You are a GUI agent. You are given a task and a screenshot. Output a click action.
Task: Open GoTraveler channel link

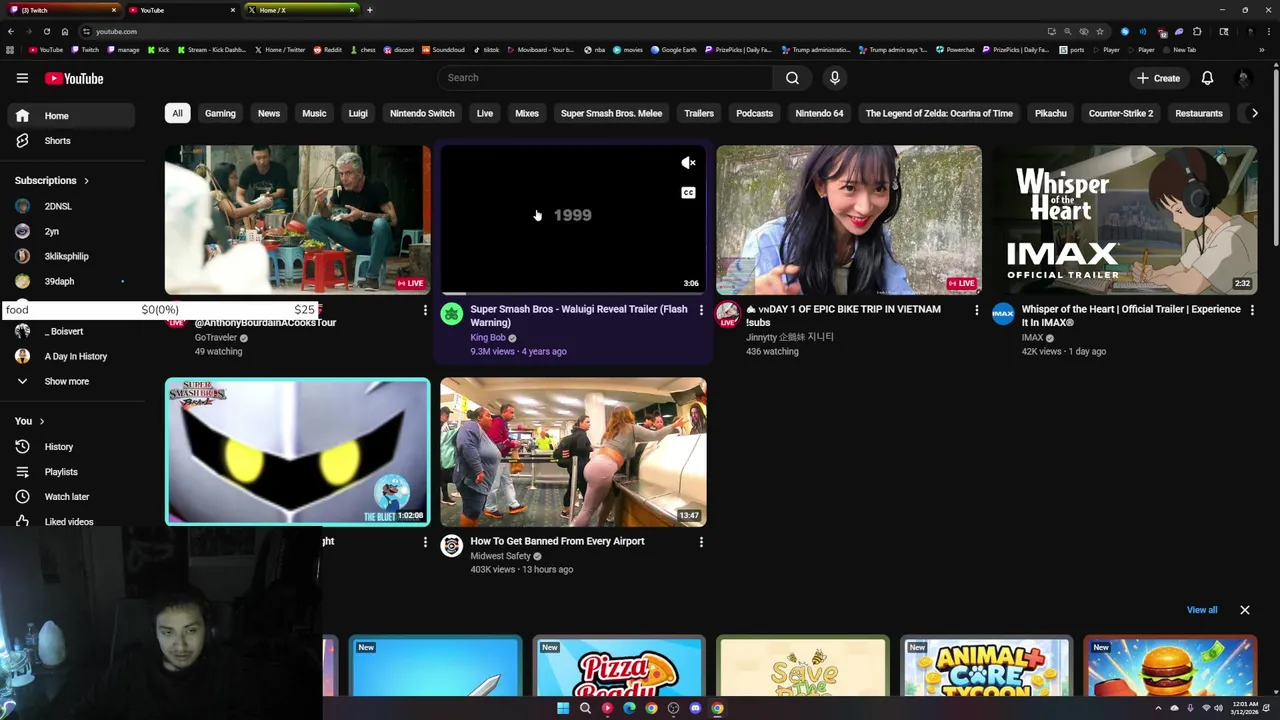[215, 338]
